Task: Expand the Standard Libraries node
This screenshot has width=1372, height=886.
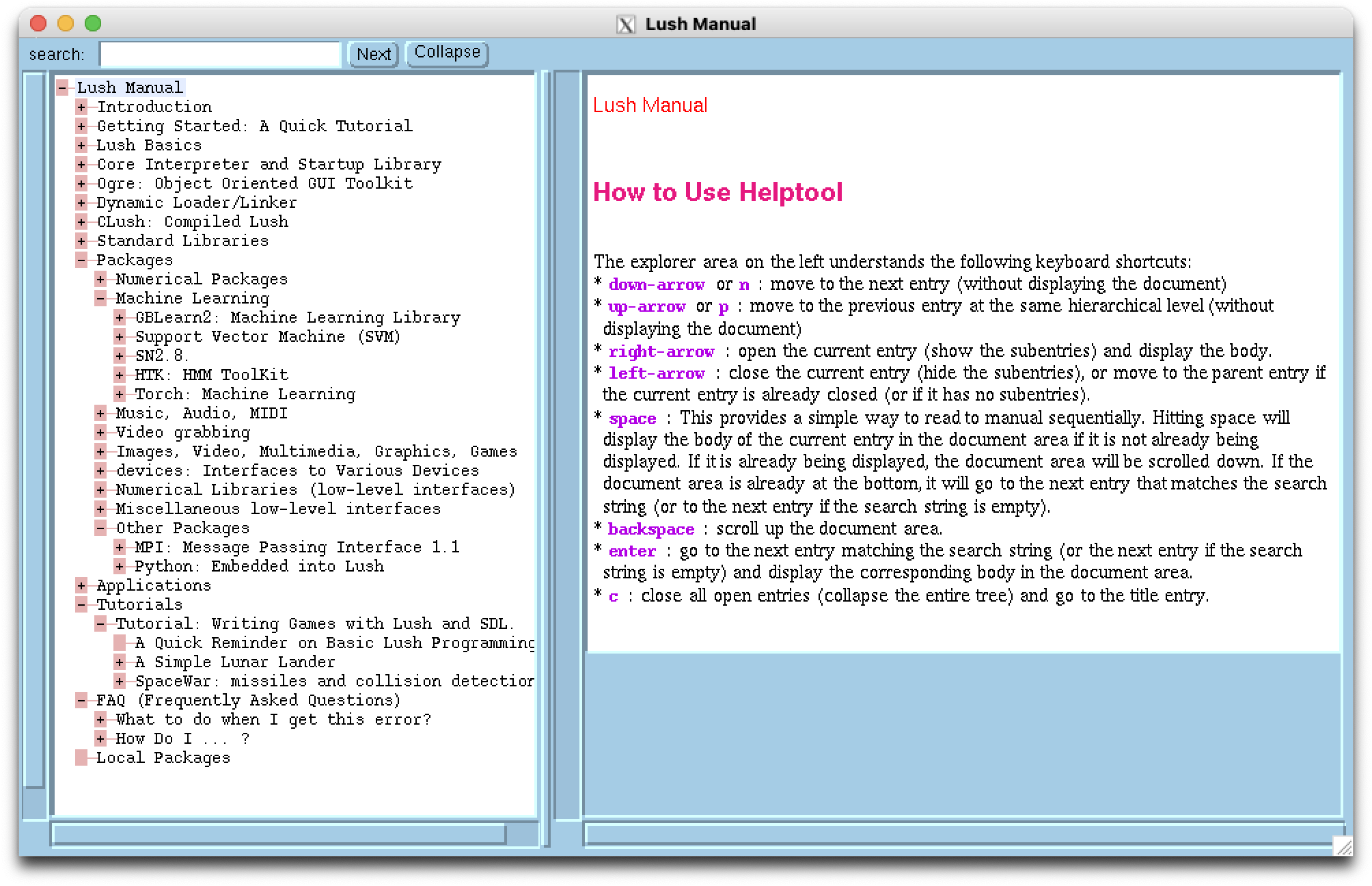Action: point(81,241)
